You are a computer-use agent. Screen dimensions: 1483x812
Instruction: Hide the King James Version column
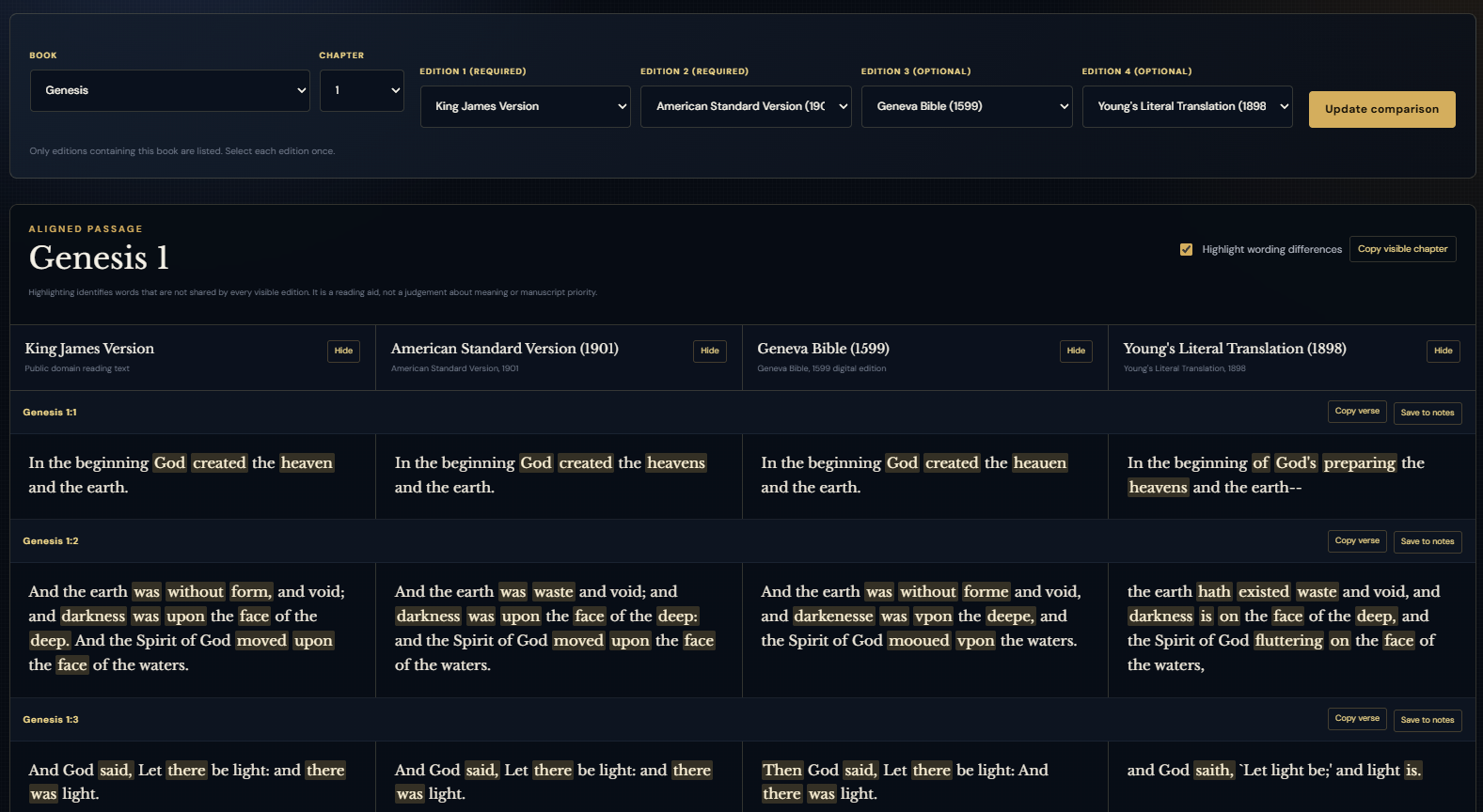click(344, 351)
